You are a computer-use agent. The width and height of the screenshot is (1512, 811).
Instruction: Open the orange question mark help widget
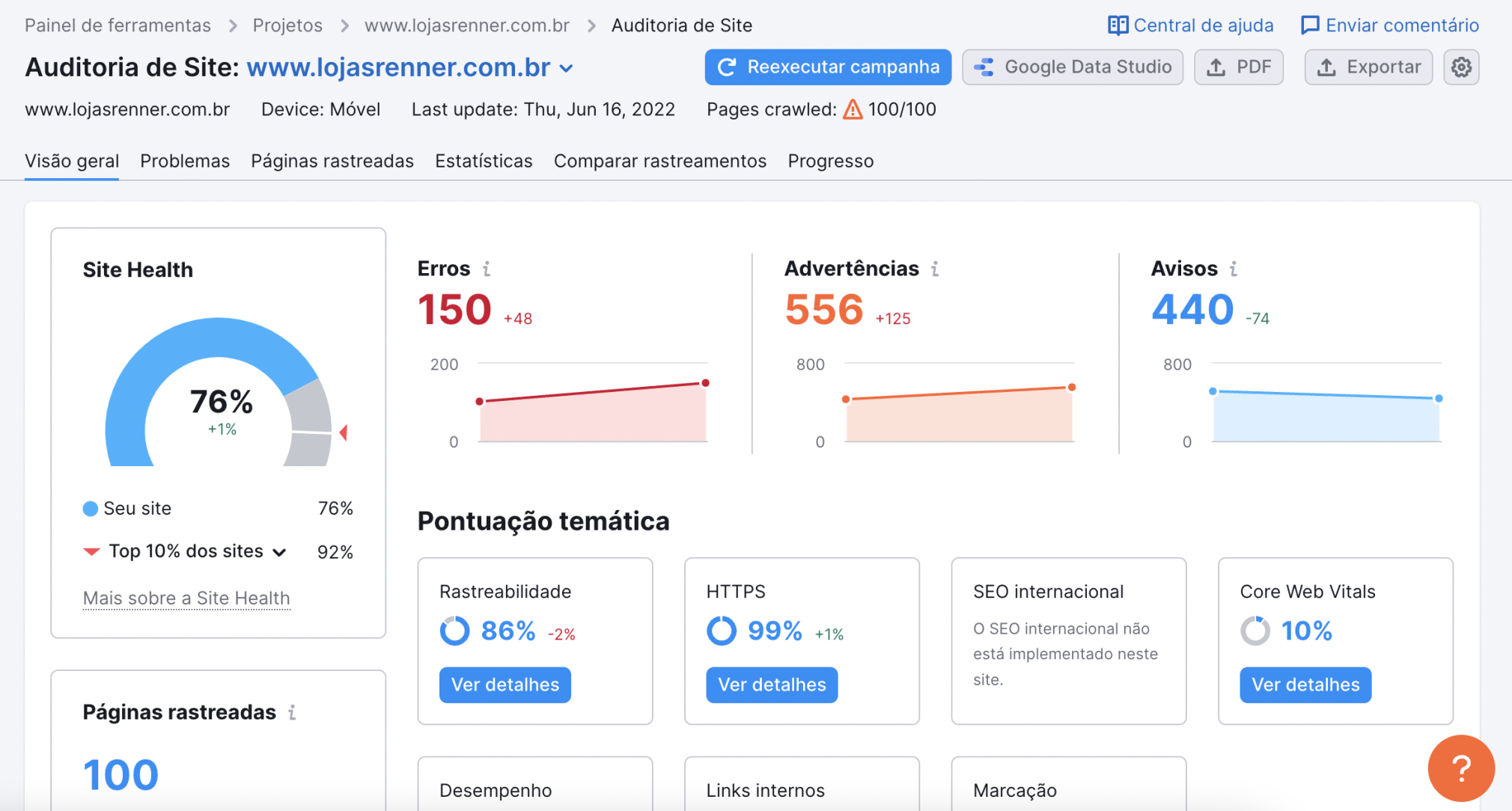[1461, 768]
